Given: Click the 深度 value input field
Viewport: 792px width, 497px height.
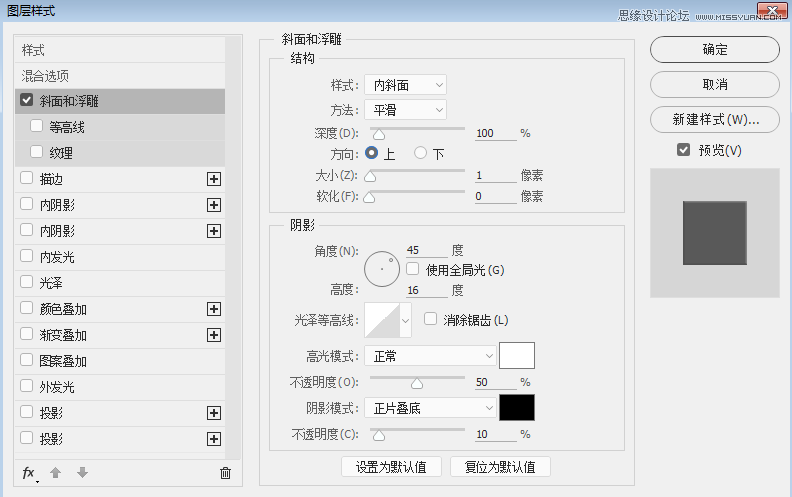Looking at the screenshot, I should pos(496,133).
